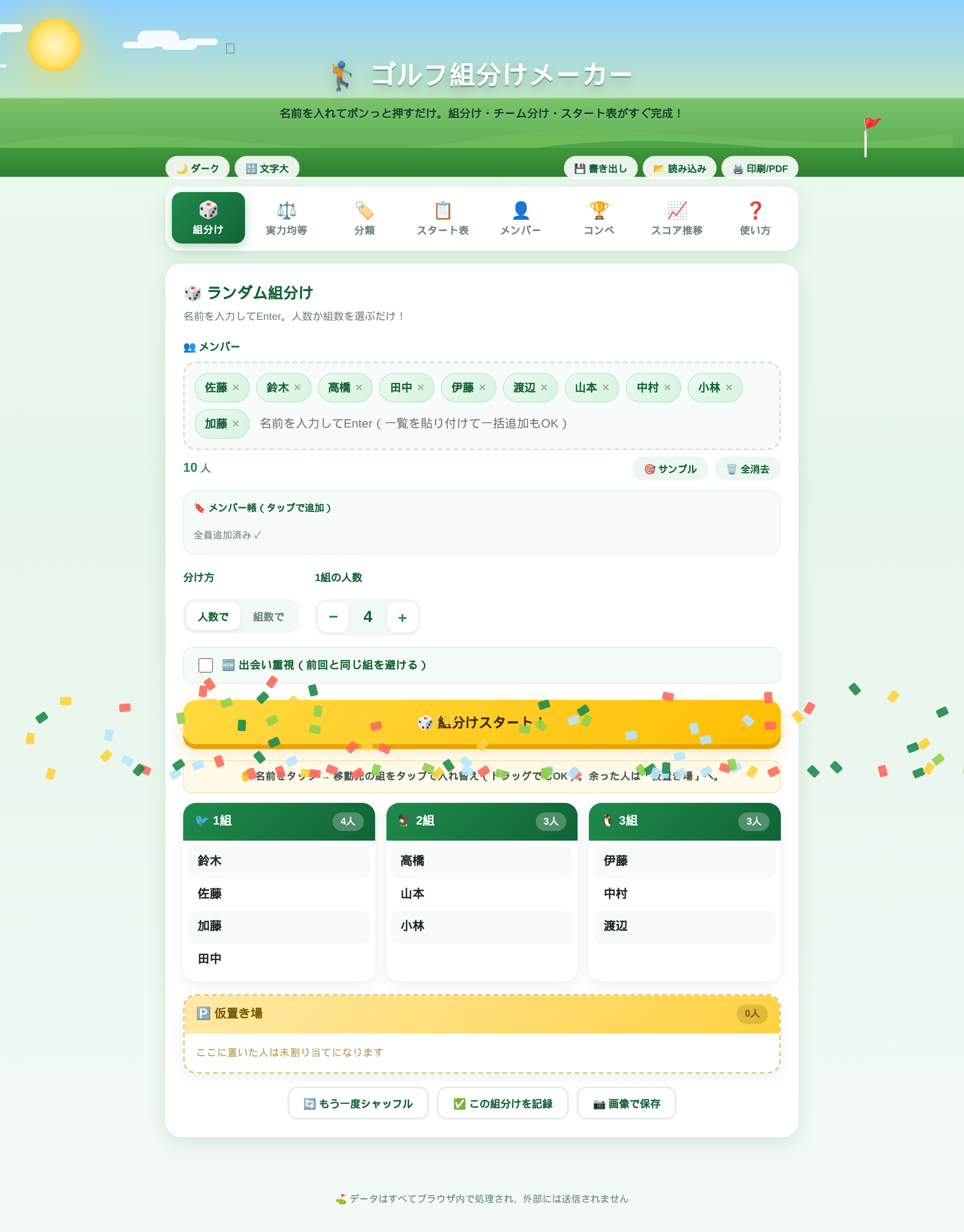Open the スコア推移 chart tab
The image size is (964, 1232).
pos(677,218)
